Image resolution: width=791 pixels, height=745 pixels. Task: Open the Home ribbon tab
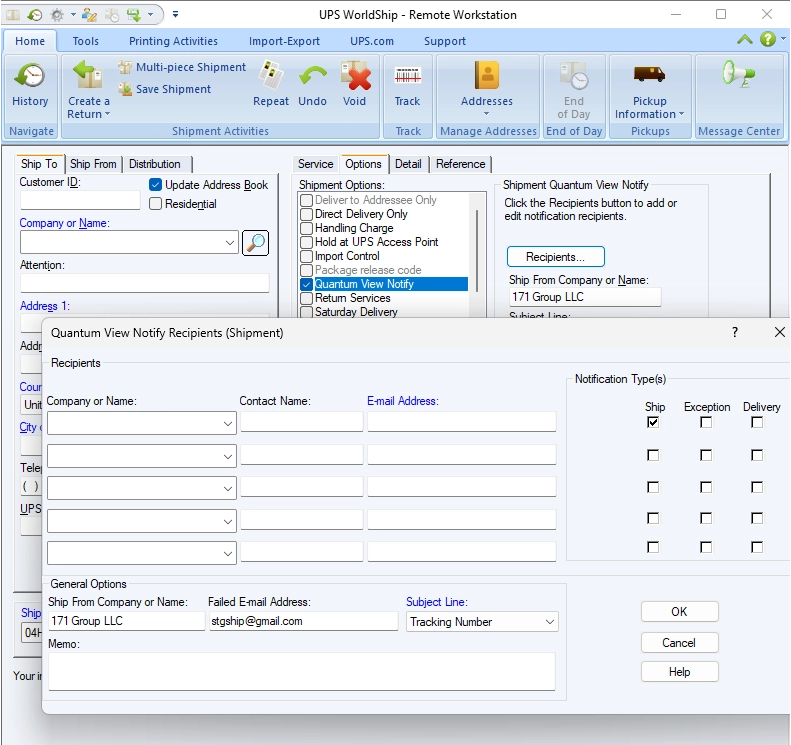(x=30, y=41)
